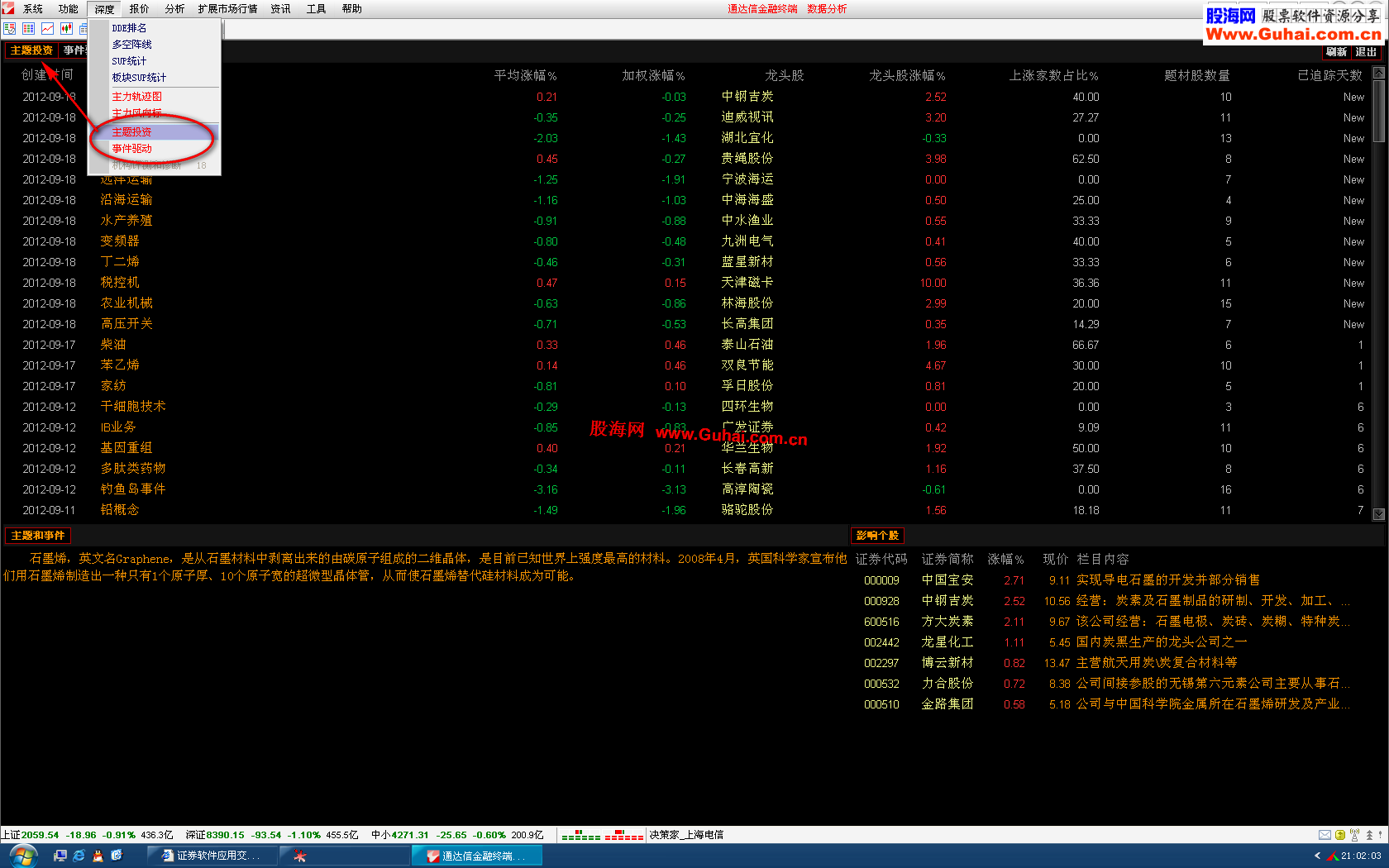Sort by 题材股数量 column header
The width and height of the screenshot is (1389, 868).
1196,75
